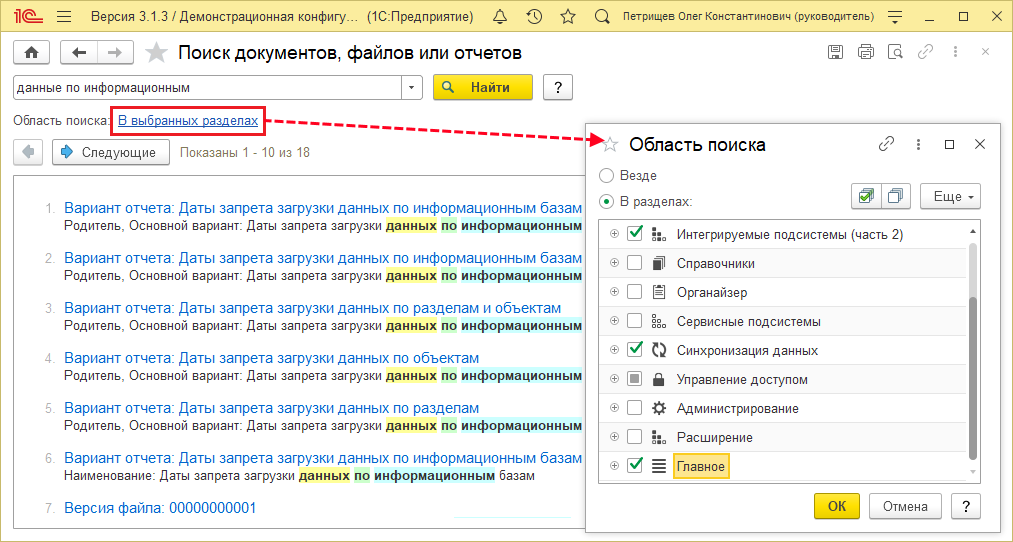This screenshot has width=1013, height=542.
Task: Open result 4 Даты запрета данных по объектам
Action: 271,358
